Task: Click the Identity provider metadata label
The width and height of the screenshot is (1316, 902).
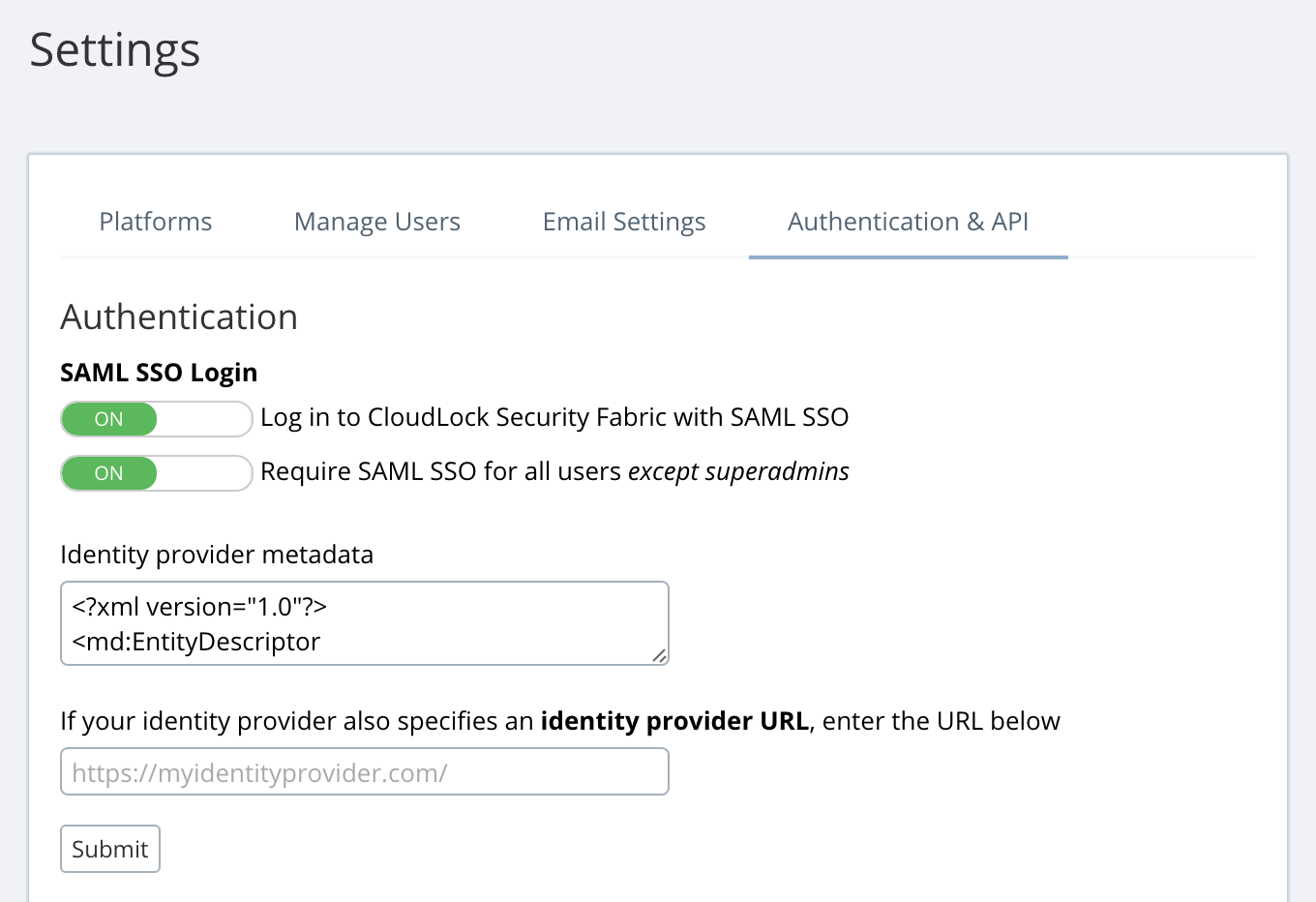Action: (x=217, y=554)
